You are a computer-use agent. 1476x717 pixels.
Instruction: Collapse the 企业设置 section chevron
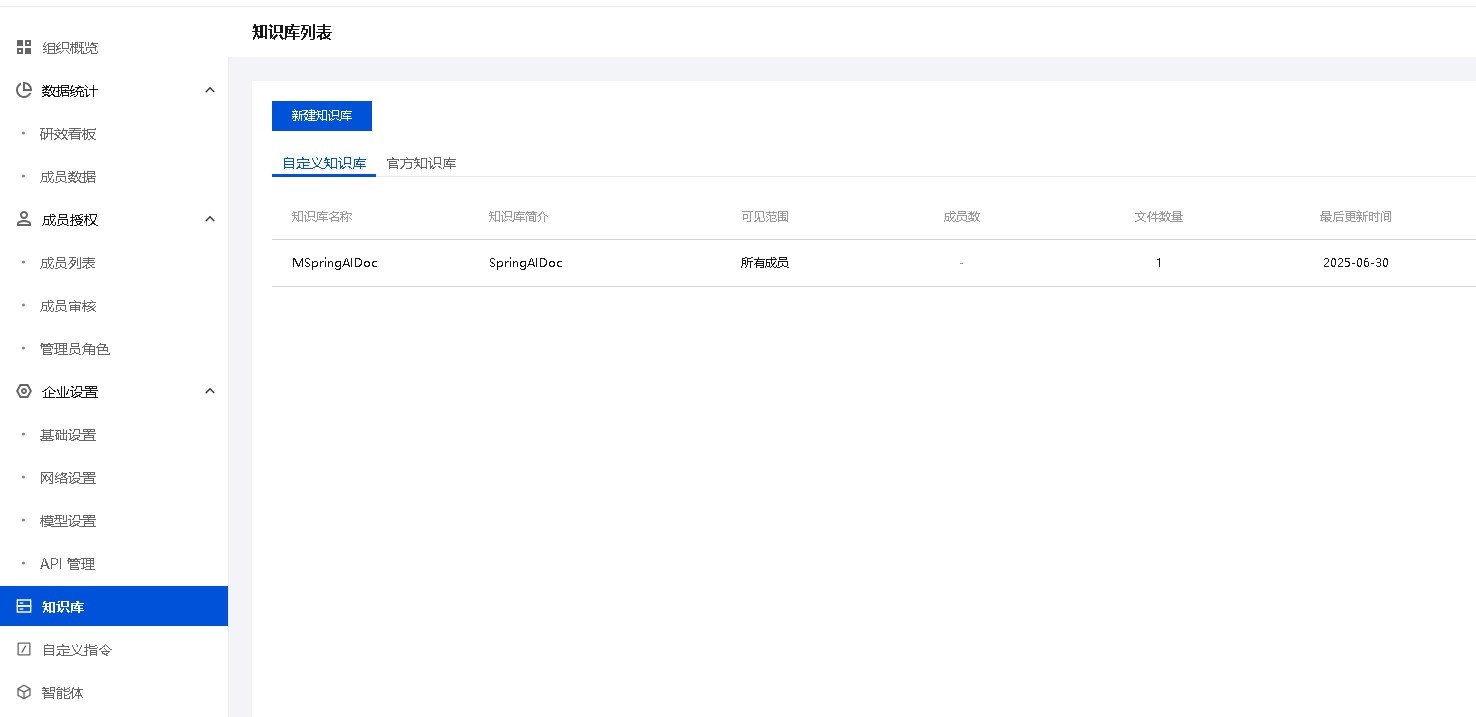210,391
